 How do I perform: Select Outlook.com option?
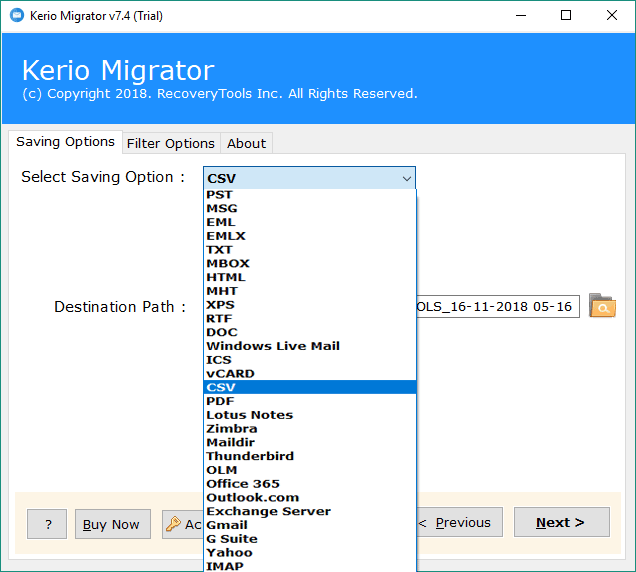(x=310, y=498)
